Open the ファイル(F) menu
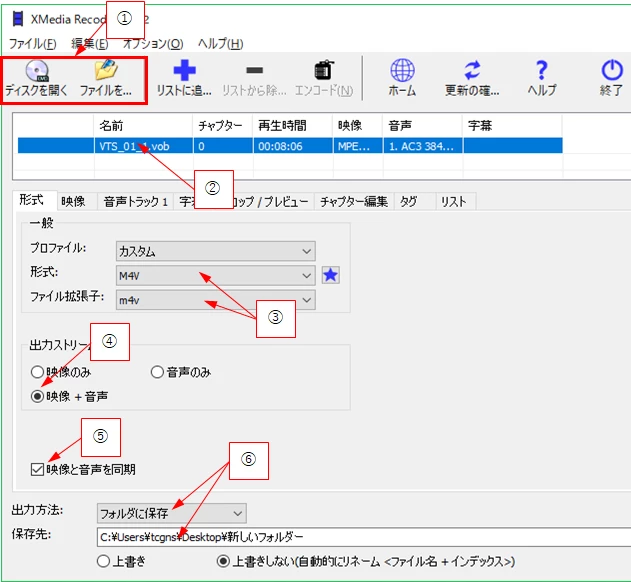 (33, 43)
